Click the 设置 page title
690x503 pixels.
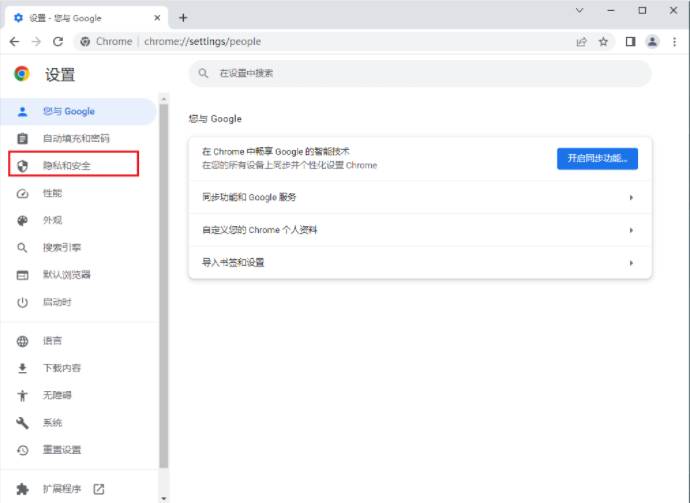(60, 74)
